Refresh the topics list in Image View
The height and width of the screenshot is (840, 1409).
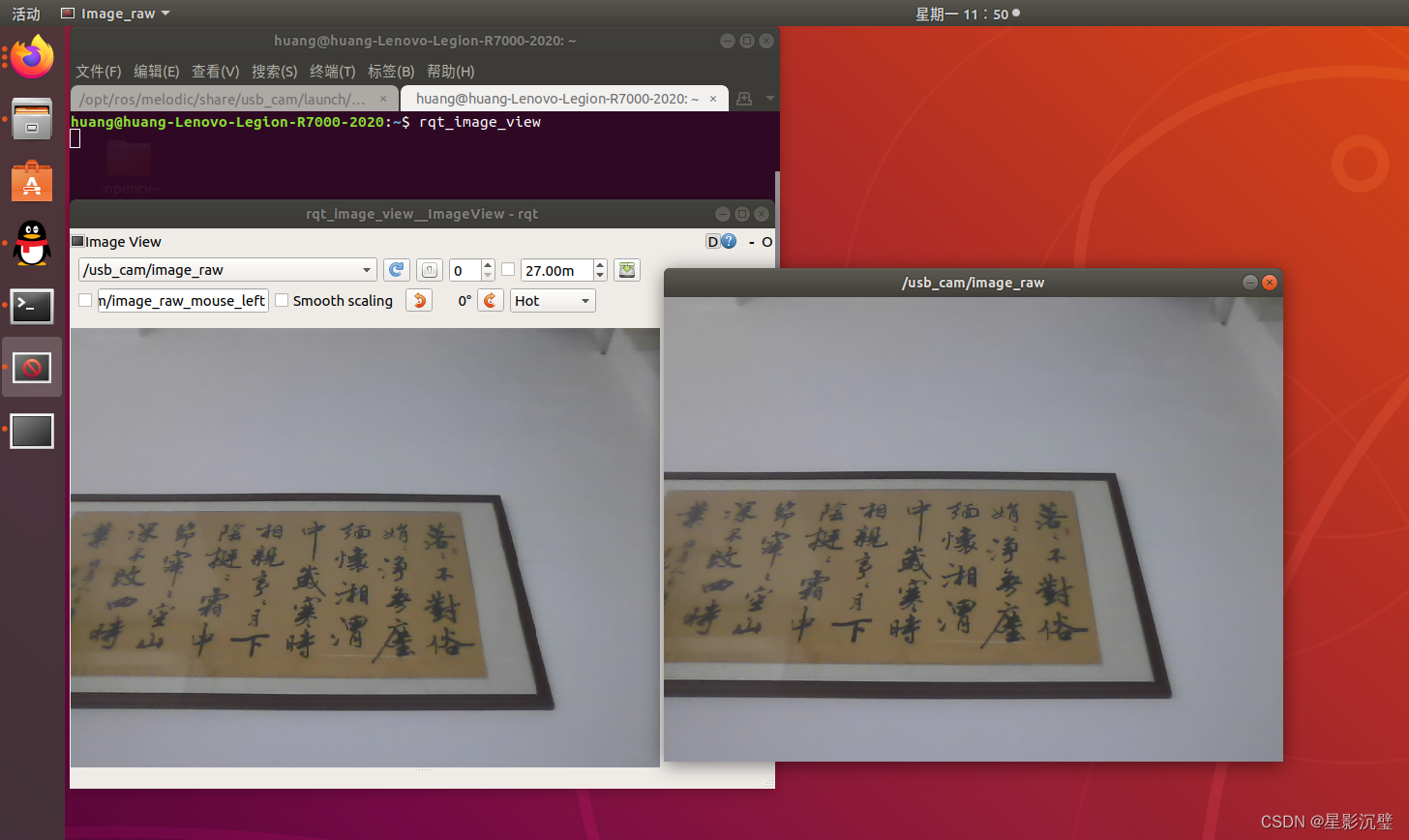[397, 270]
